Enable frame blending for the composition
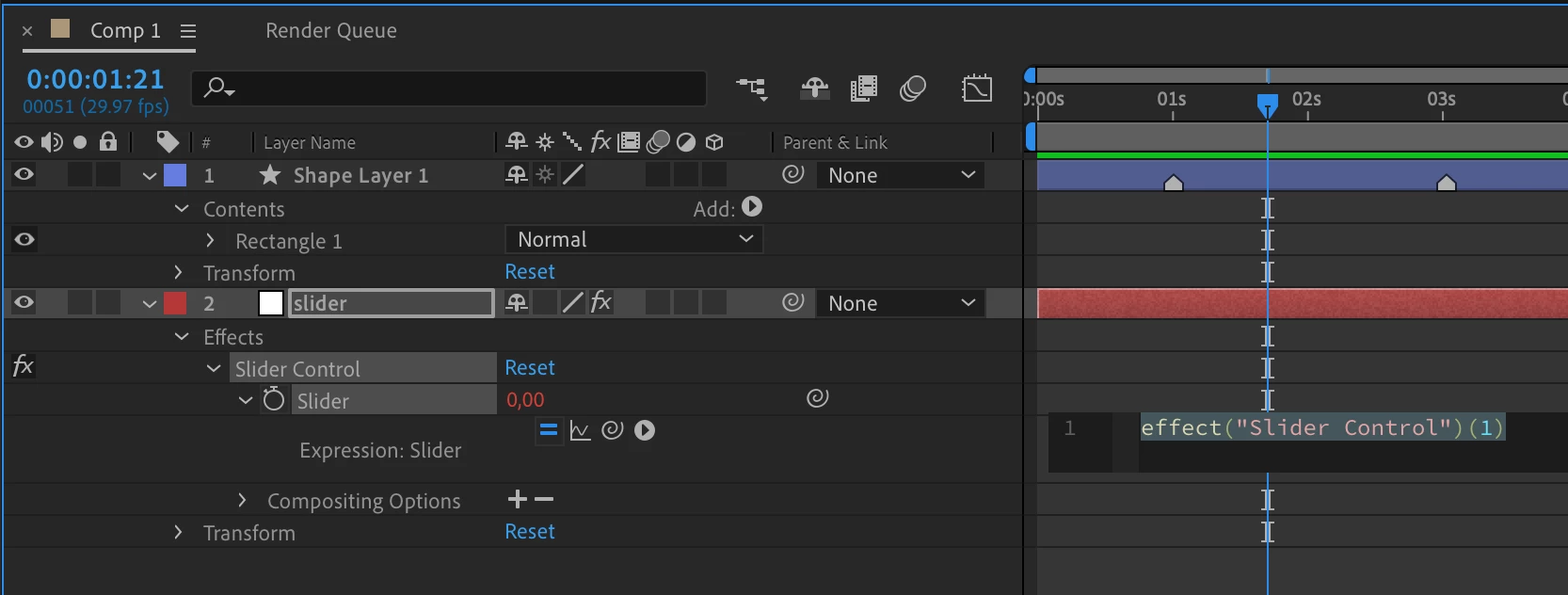1568x595 pixels. click(863, 88)
